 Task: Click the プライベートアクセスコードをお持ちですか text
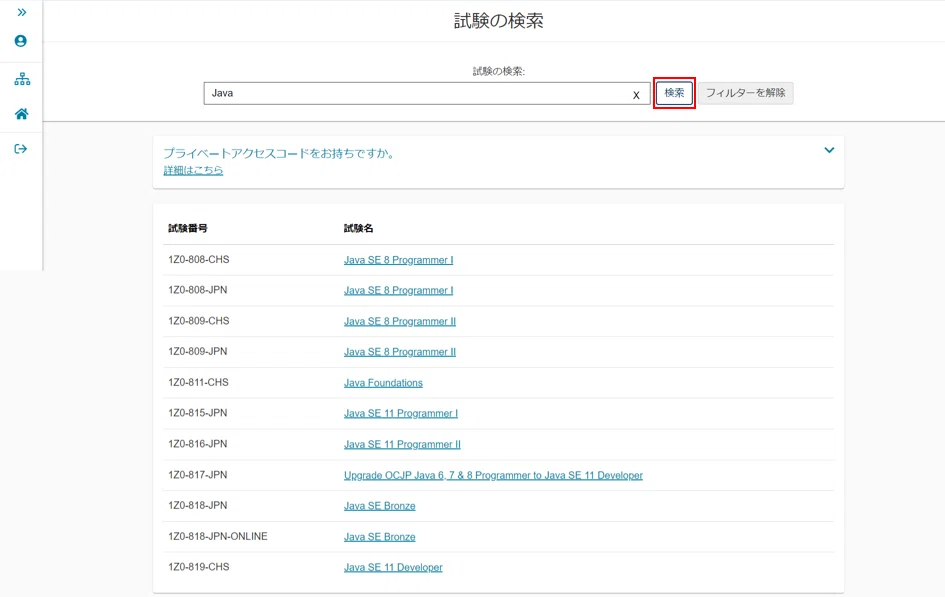(280, 154)
